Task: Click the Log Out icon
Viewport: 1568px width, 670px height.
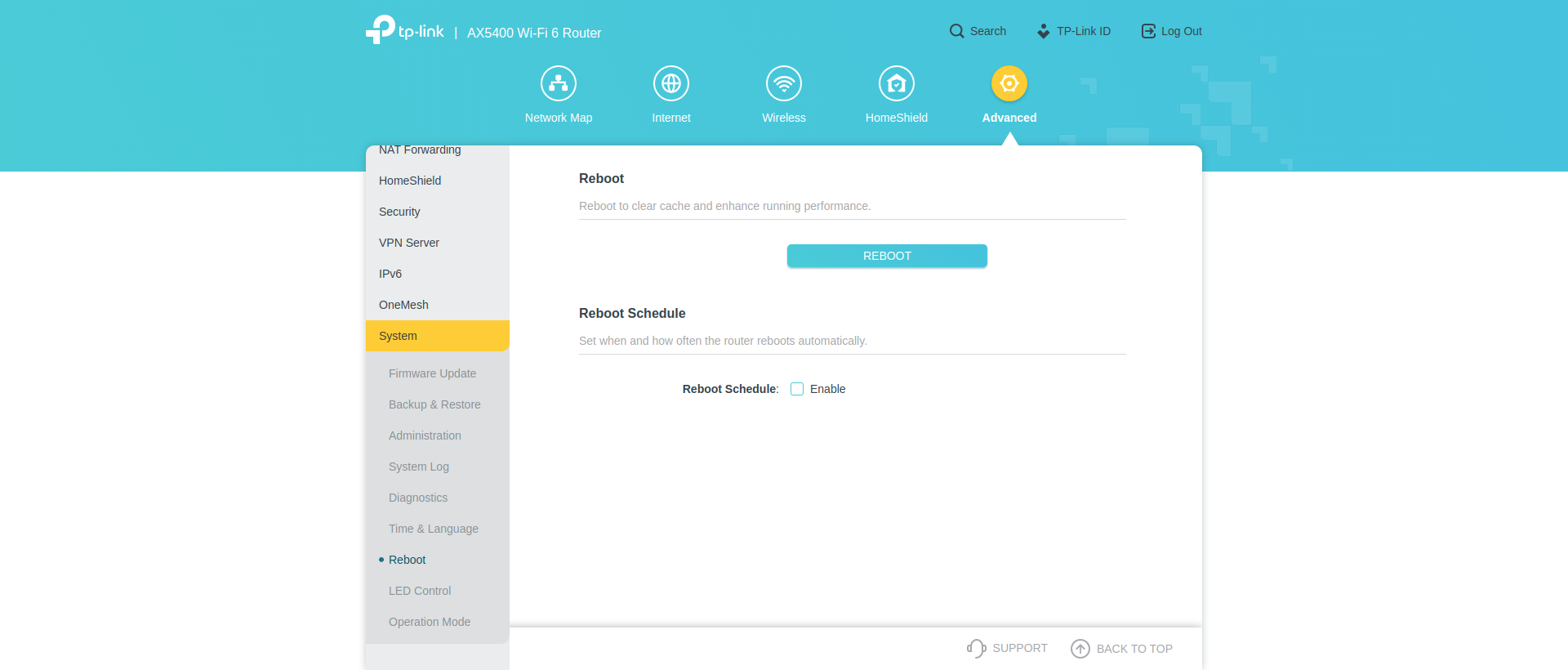Action: click(1148, 31)
